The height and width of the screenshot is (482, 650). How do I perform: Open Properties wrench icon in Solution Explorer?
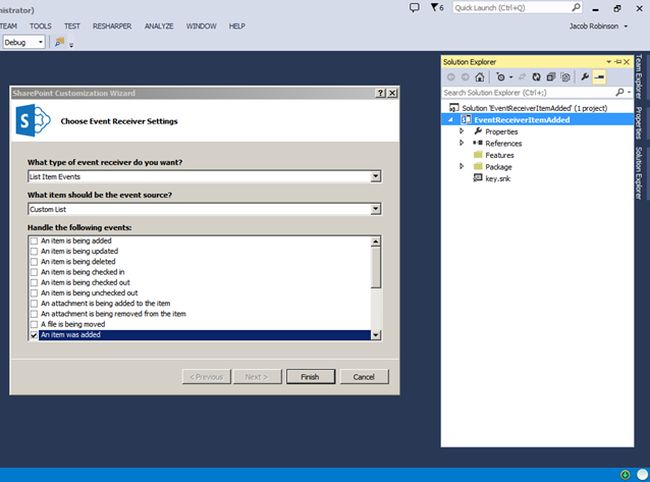(x=585, y=77)
